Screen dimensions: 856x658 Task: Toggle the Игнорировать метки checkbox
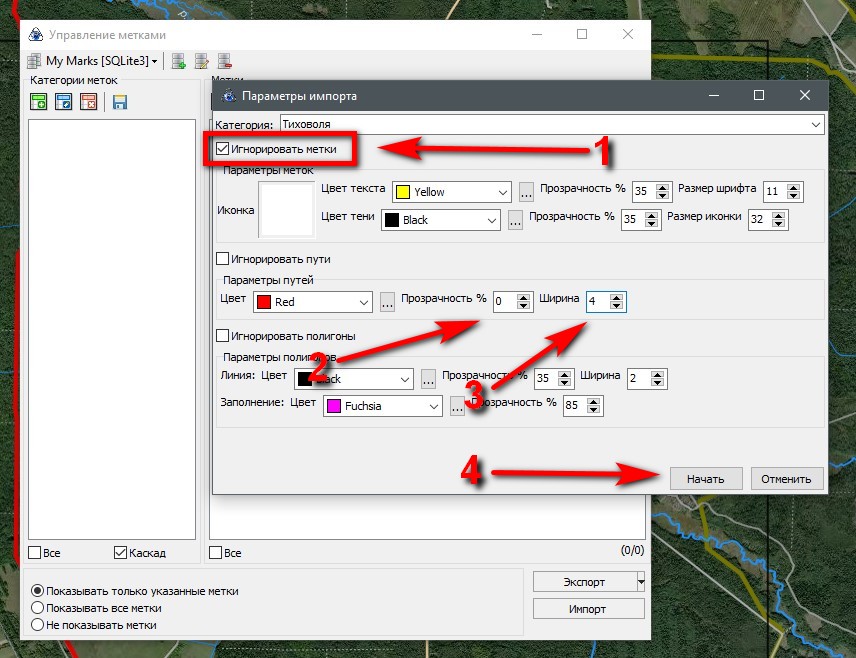point(222,149)
